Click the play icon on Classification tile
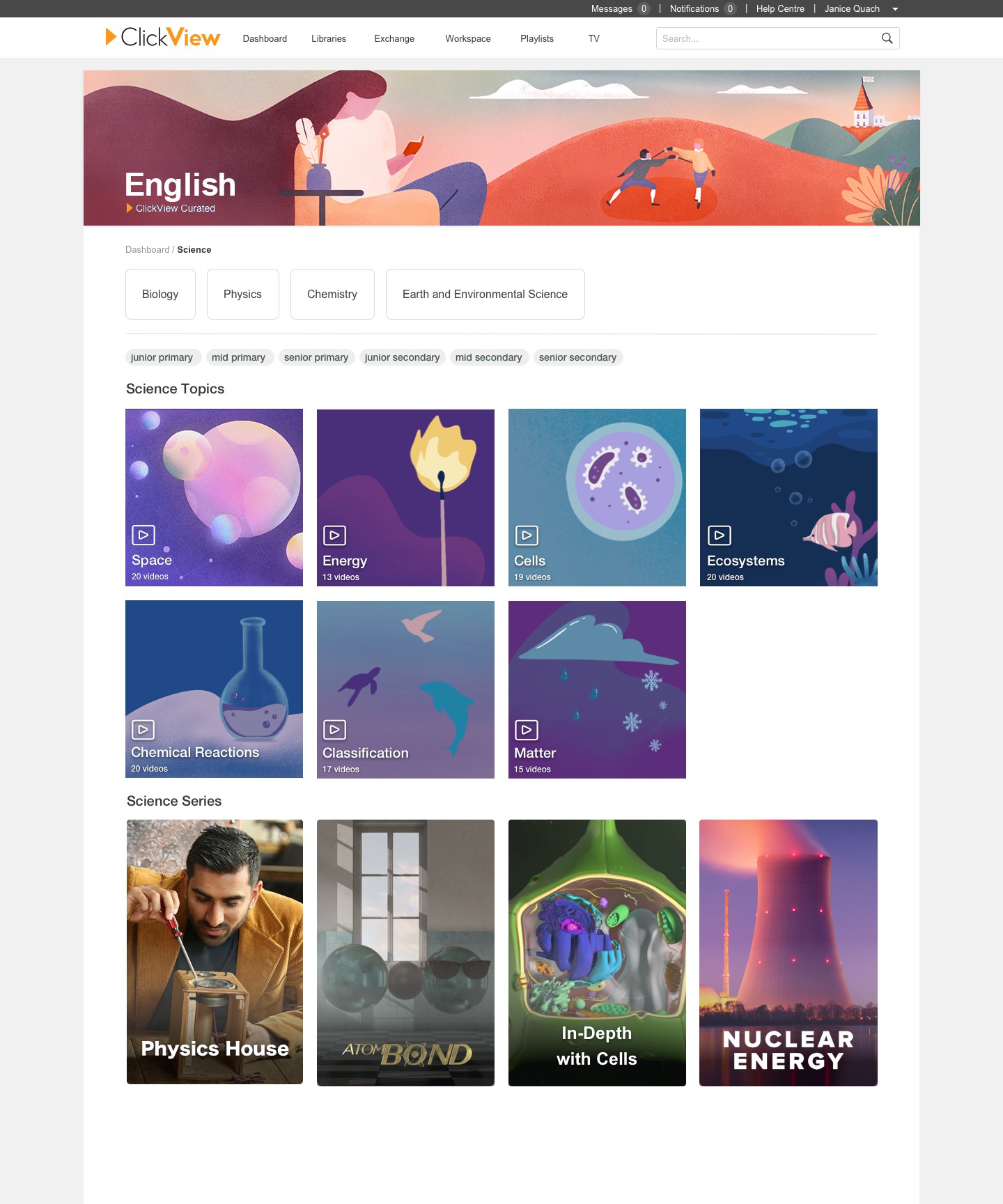 point(335,730)
